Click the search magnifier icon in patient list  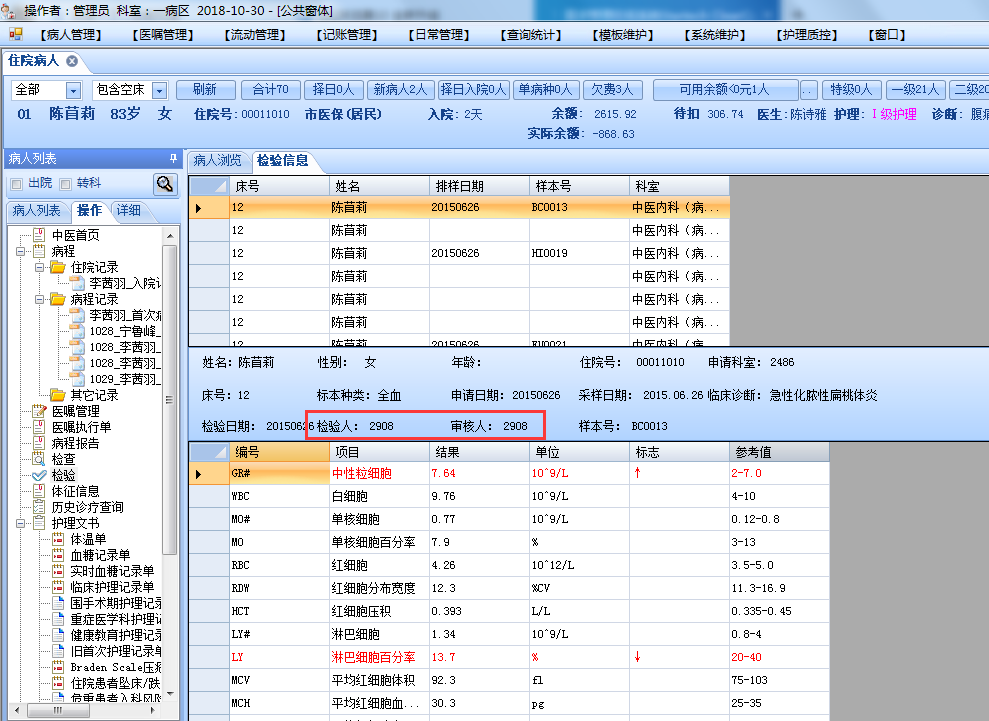(165, 184)
